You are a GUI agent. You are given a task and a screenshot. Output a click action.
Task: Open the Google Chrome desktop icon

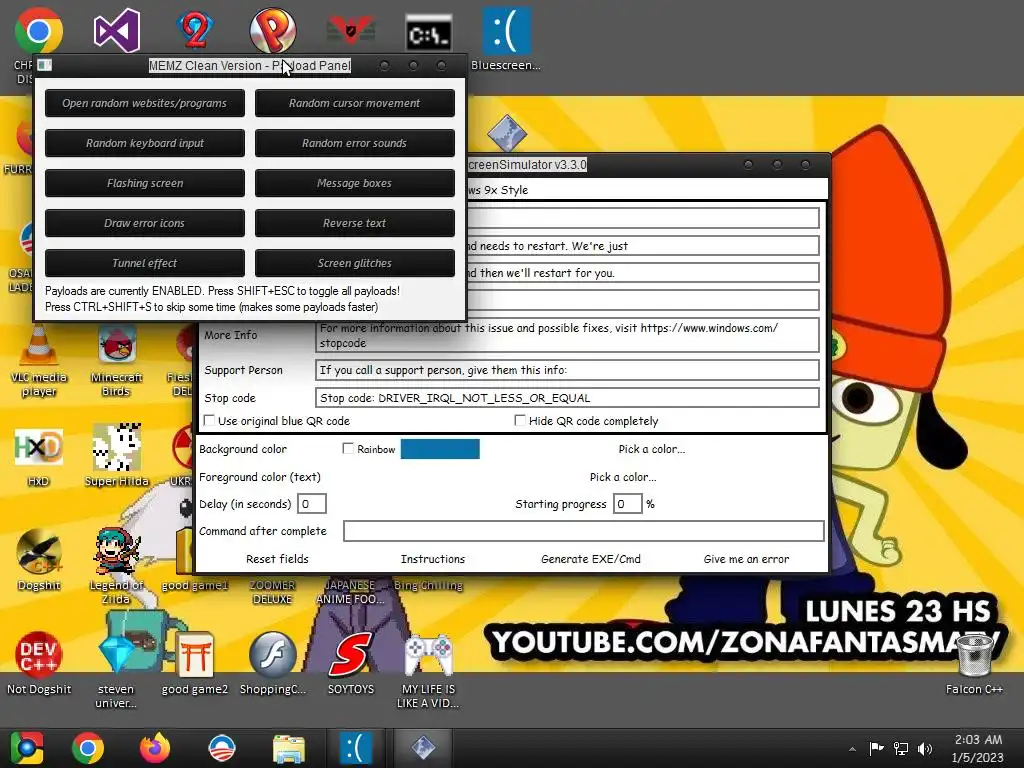tap(38, 31)
